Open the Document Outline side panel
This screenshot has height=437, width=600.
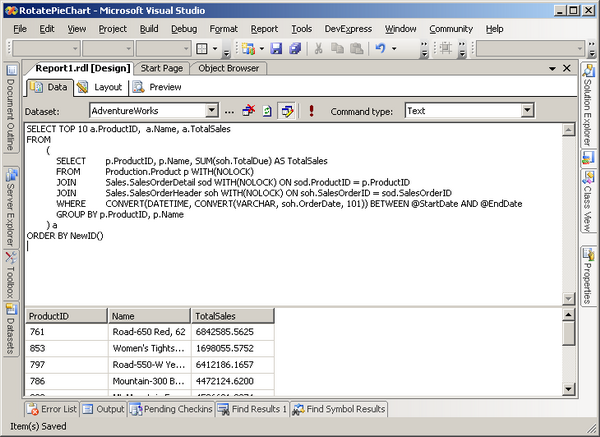coord(11,108)
